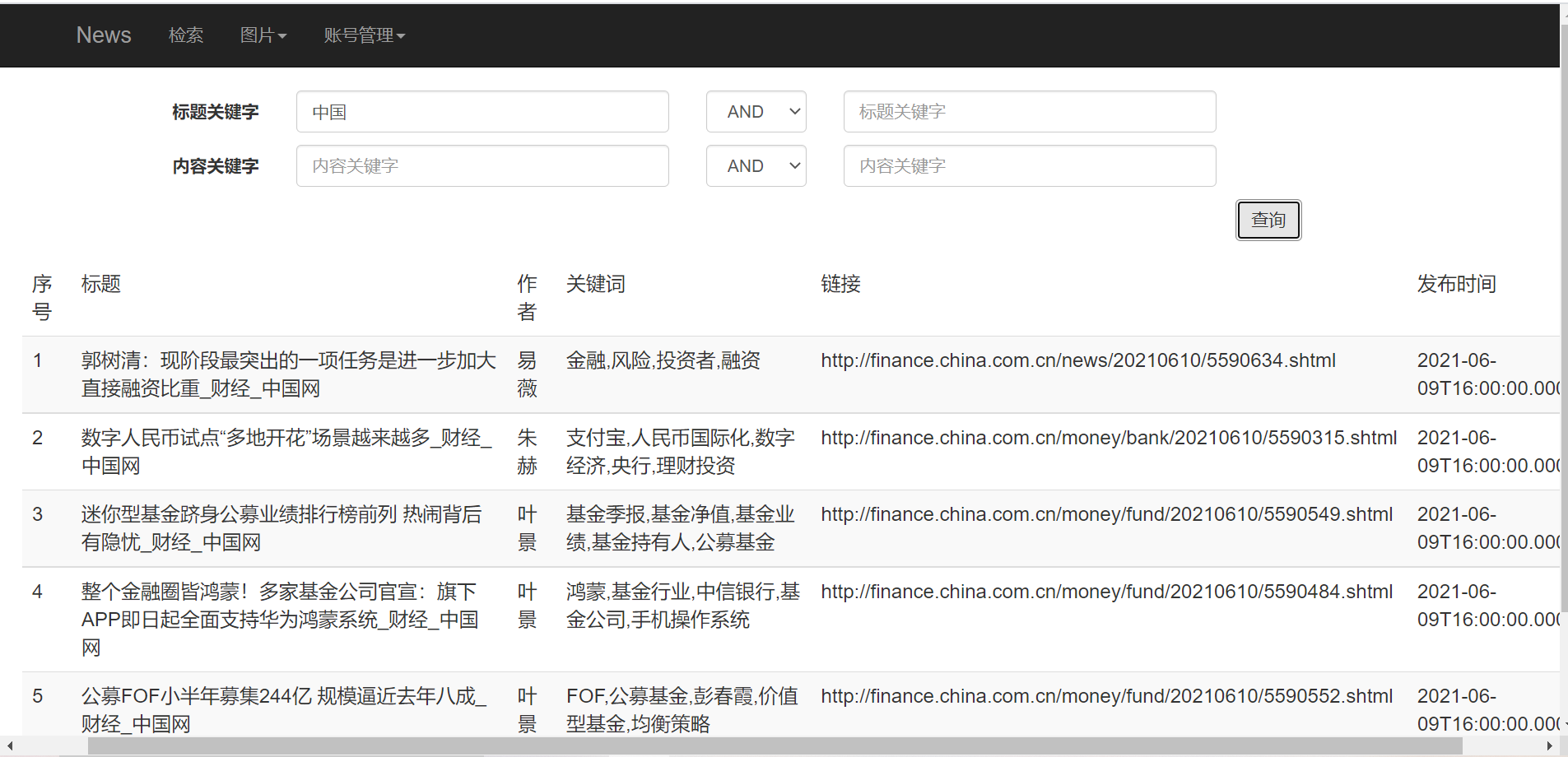Click the 发布时间 column header
The width and height of the screenshot is (1568, 757).
click(1457, 284)
